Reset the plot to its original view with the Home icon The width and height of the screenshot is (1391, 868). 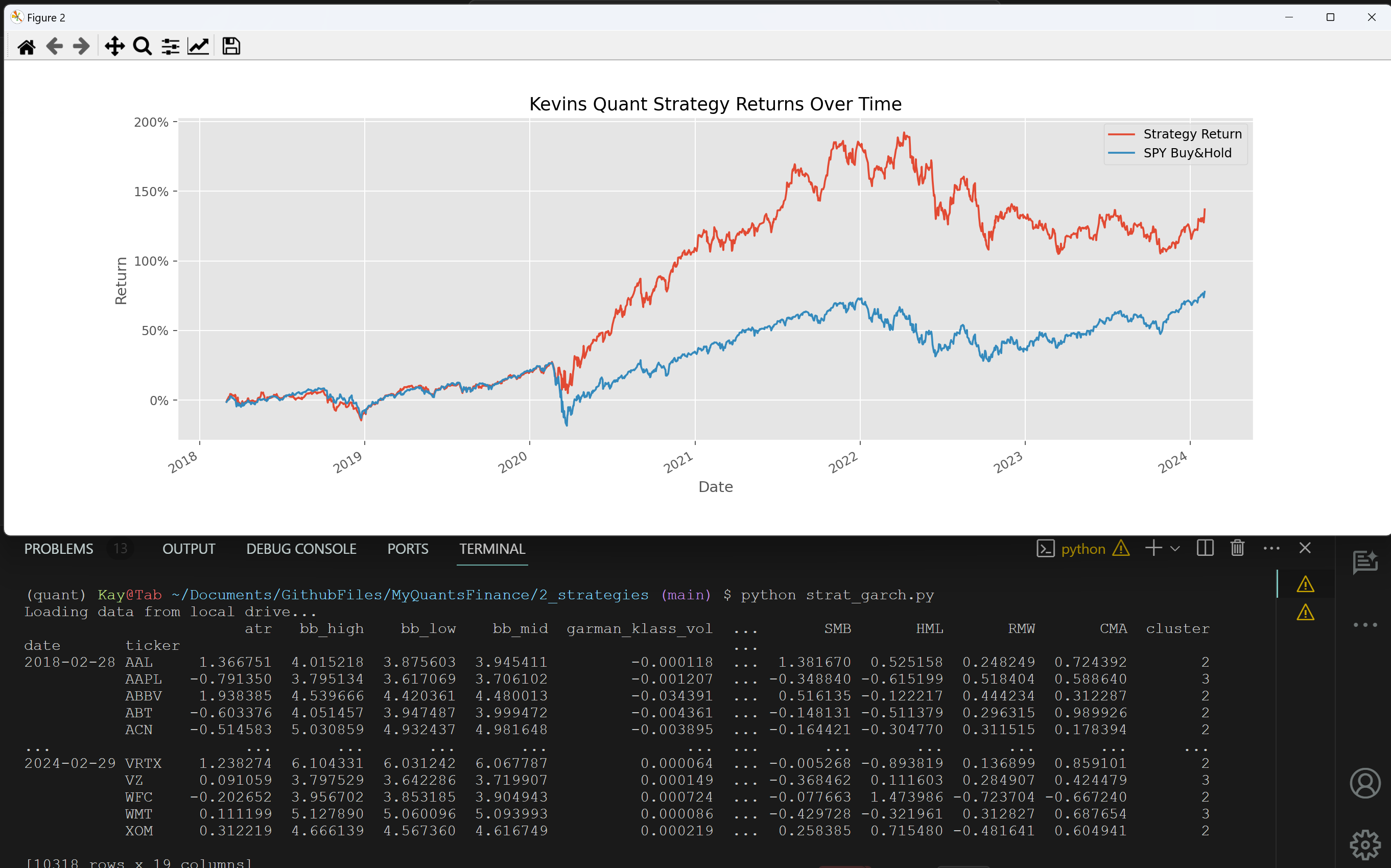[27, 46]
